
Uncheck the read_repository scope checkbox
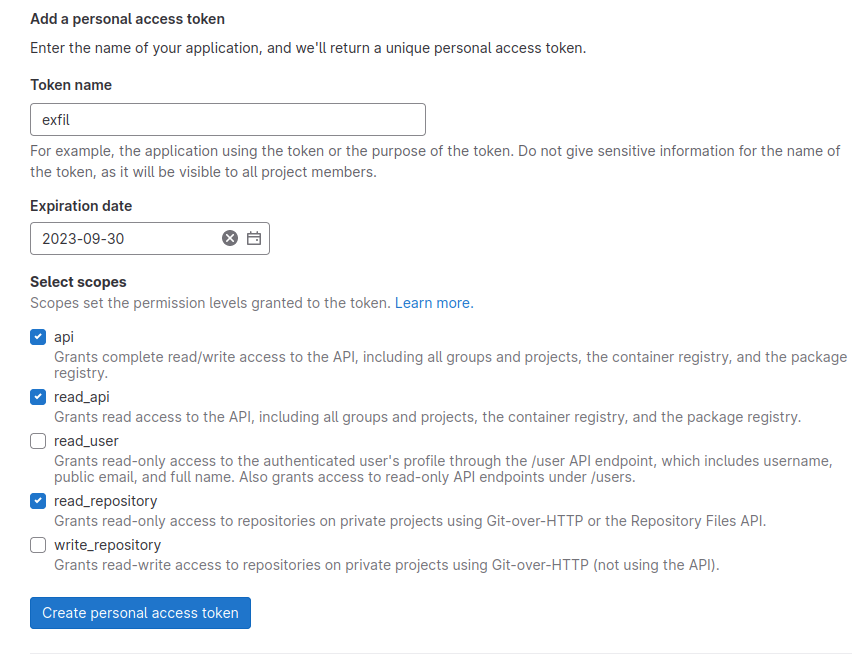coord(38,501)
